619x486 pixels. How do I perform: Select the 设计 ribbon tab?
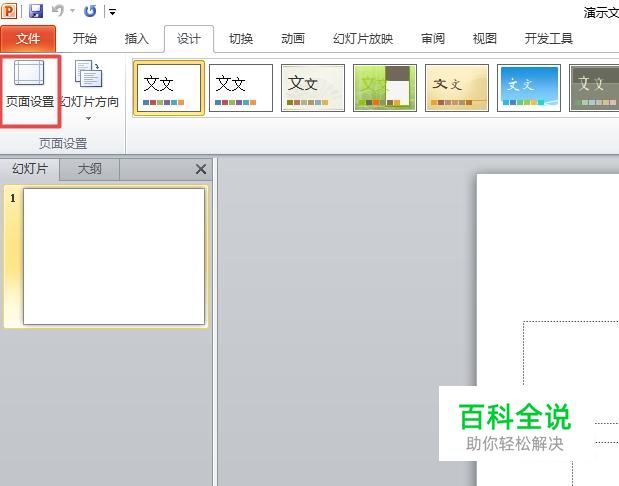(x=189, y=39)
